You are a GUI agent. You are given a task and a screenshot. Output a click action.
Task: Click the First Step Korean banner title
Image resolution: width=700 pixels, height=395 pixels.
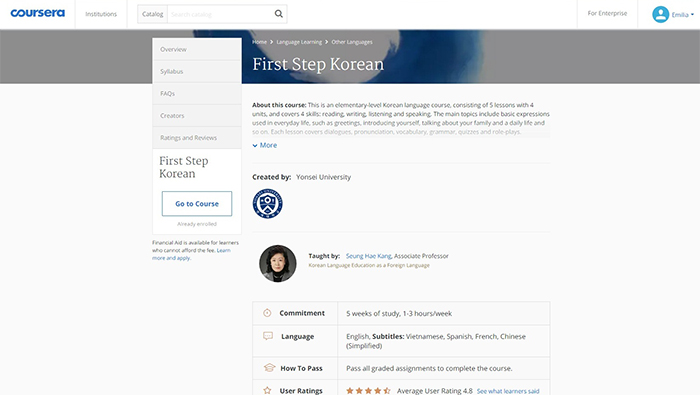click(318, 64)
